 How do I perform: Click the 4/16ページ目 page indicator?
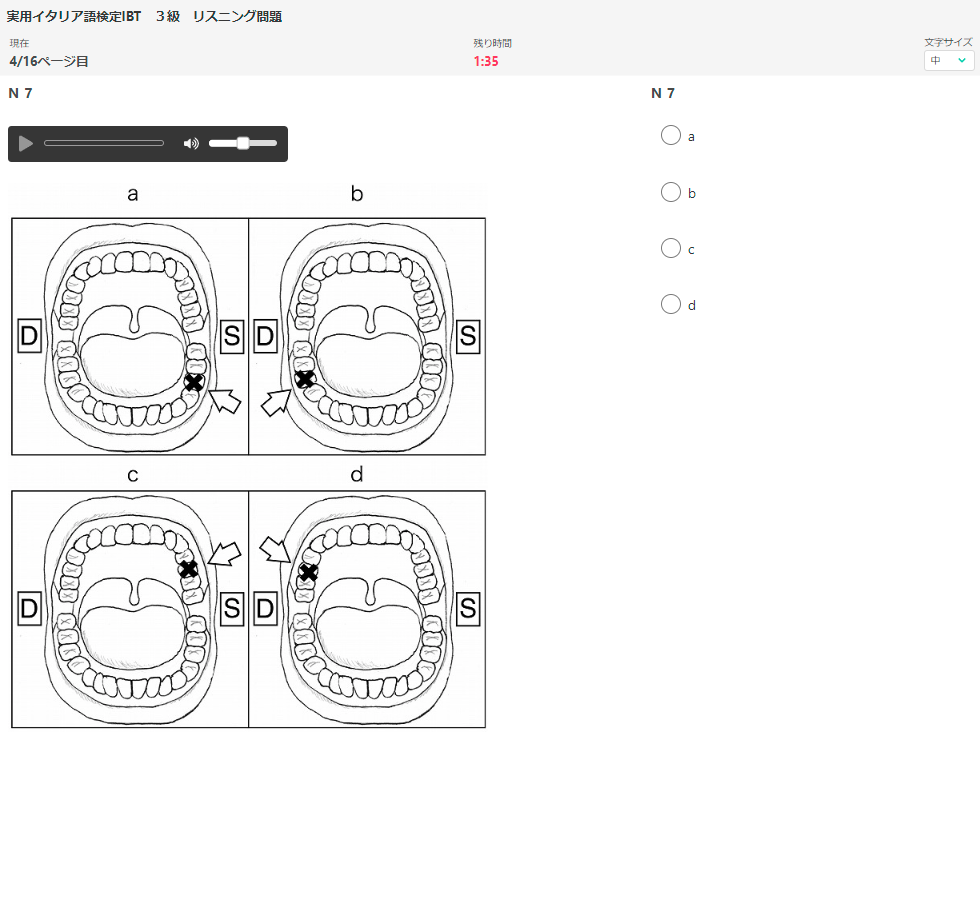49,61
